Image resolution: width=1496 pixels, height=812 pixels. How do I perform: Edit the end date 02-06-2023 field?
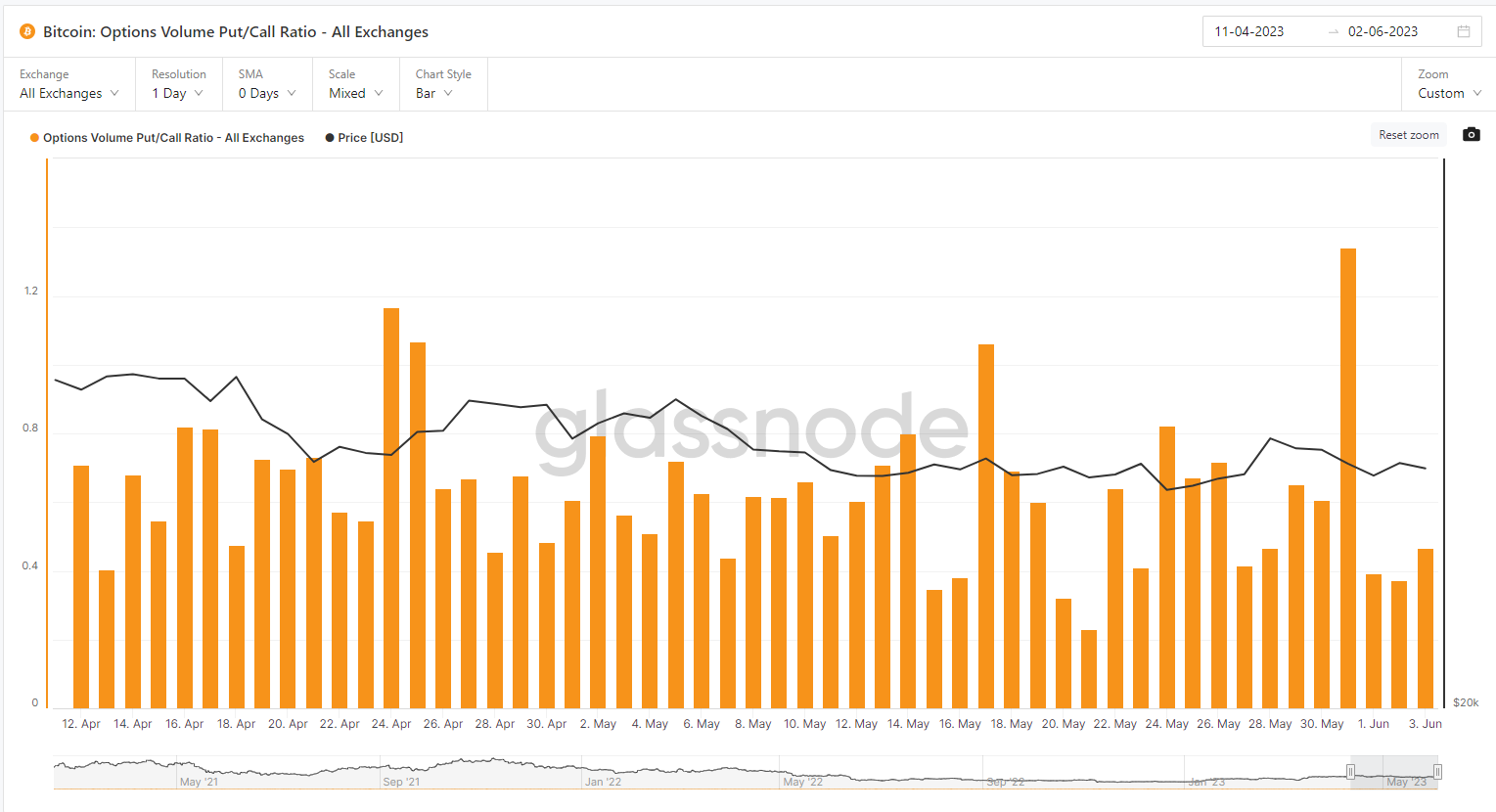point(1383,32)
